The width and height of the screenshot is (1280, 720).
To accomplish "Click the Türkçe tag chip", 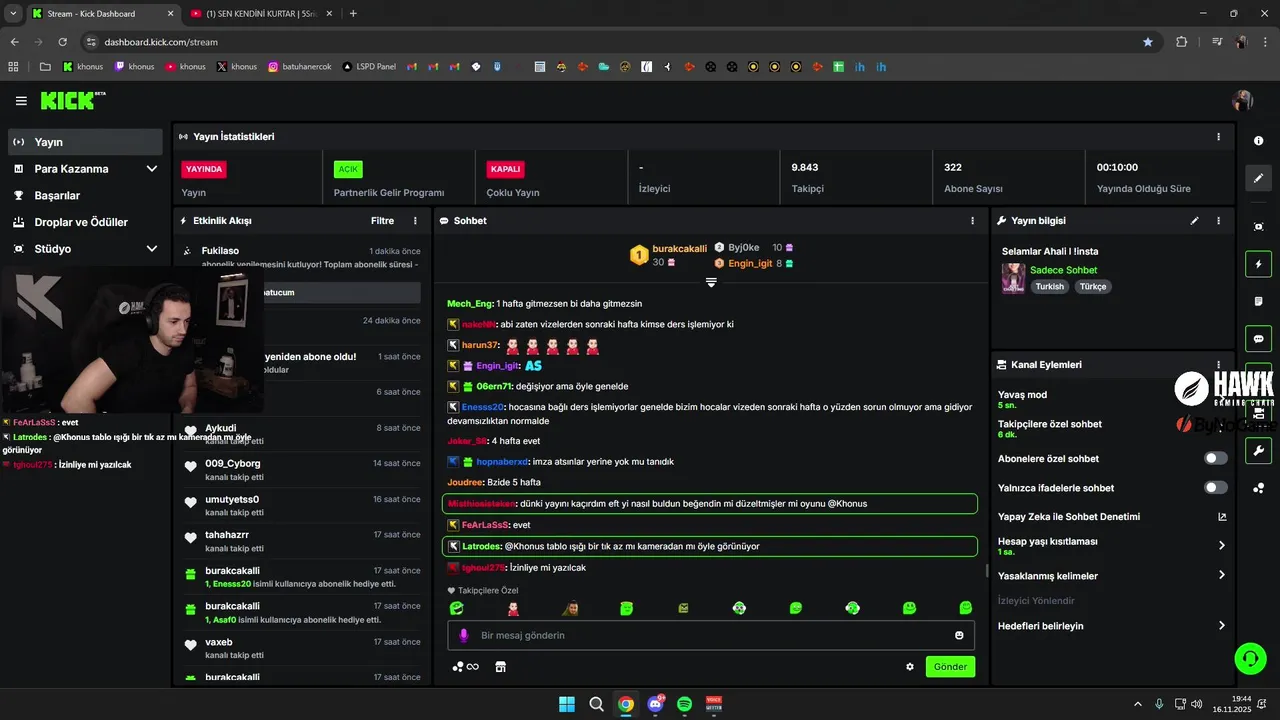I will click(1093, 287).
